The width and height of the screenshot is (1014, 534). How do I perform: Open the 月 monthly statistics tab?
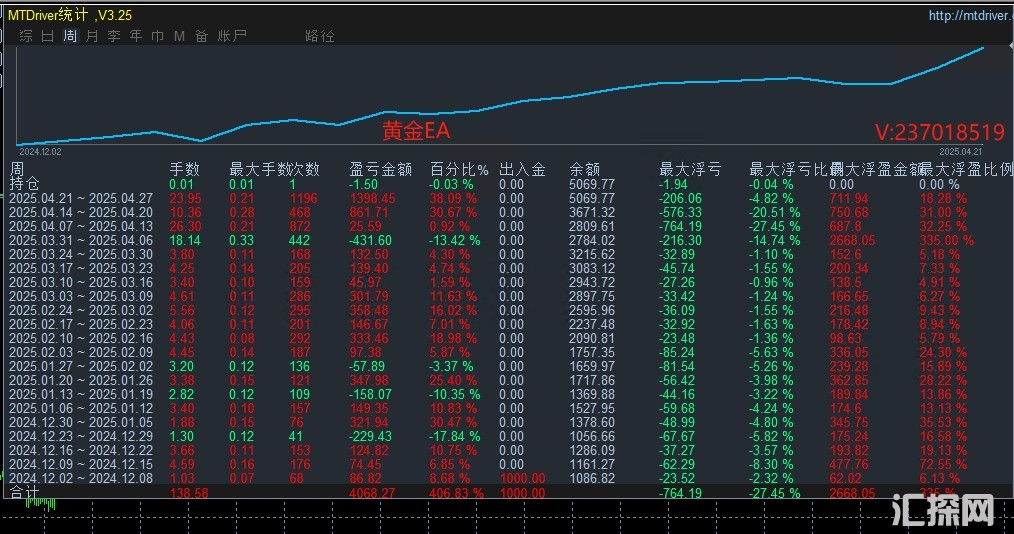(x=92, y=36)
